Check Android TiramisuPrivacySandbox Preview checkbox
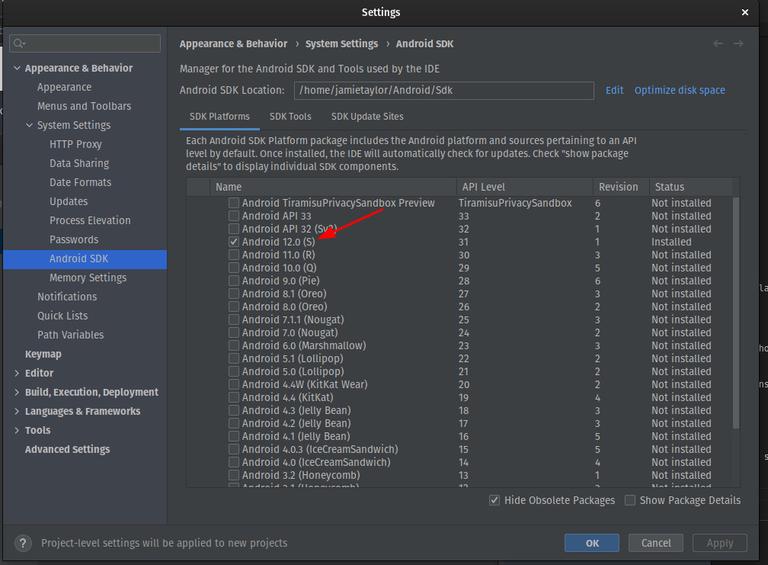This screenshot has width=768, height=565. tap(234, 203)
